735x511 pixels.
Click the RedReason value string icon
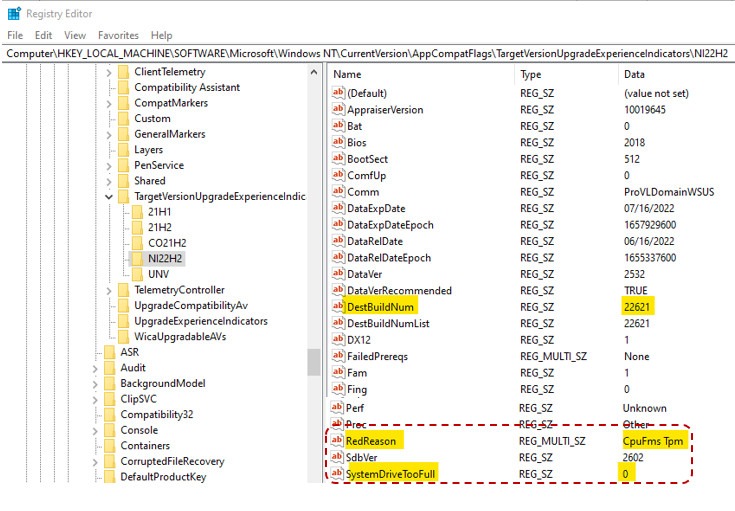[x=337, y=441]
